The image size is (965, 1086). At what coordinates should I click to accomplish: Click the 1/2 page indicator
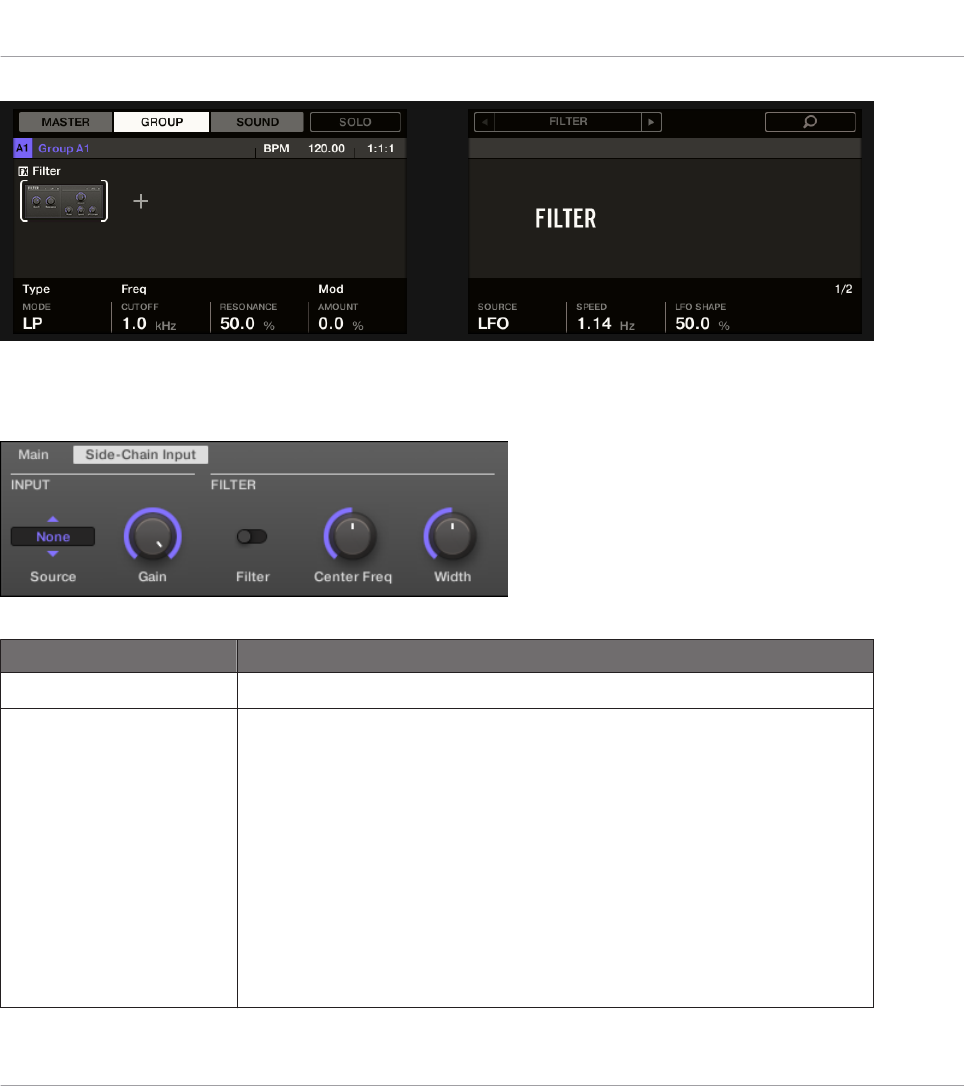pos(843,289)
